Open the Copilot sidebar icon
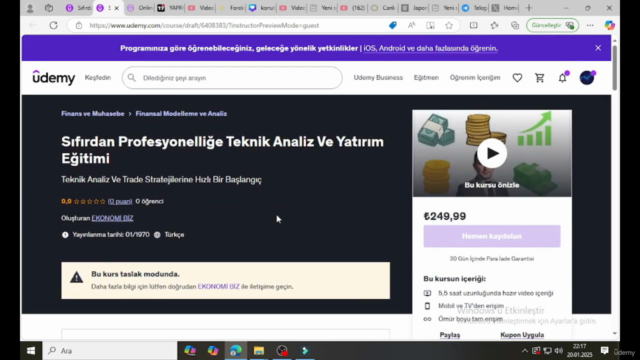 (x=609, y=25)
